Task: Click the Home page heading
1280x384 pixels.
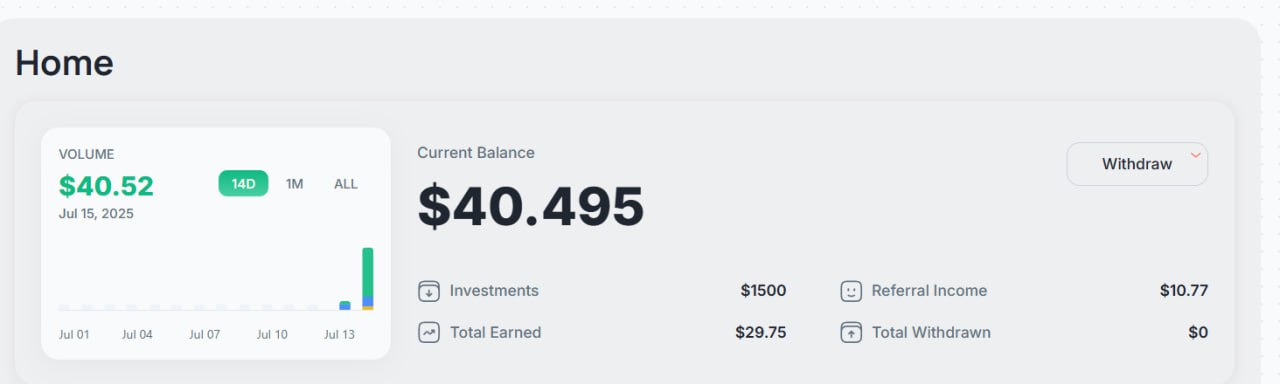Action: coord(64,63)
